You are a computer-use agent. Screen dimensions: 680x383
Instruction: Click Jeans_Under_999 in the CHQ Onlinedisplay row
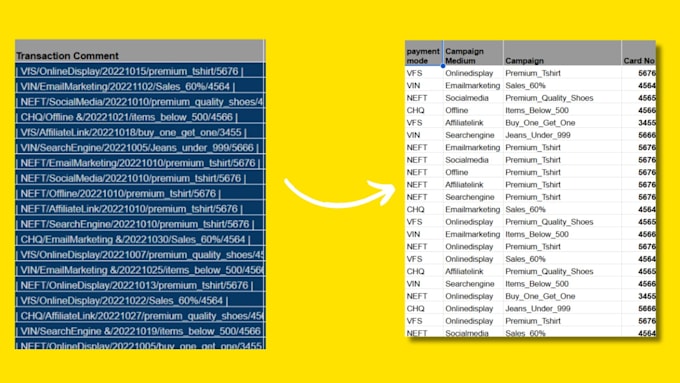[x=538, y=308]
